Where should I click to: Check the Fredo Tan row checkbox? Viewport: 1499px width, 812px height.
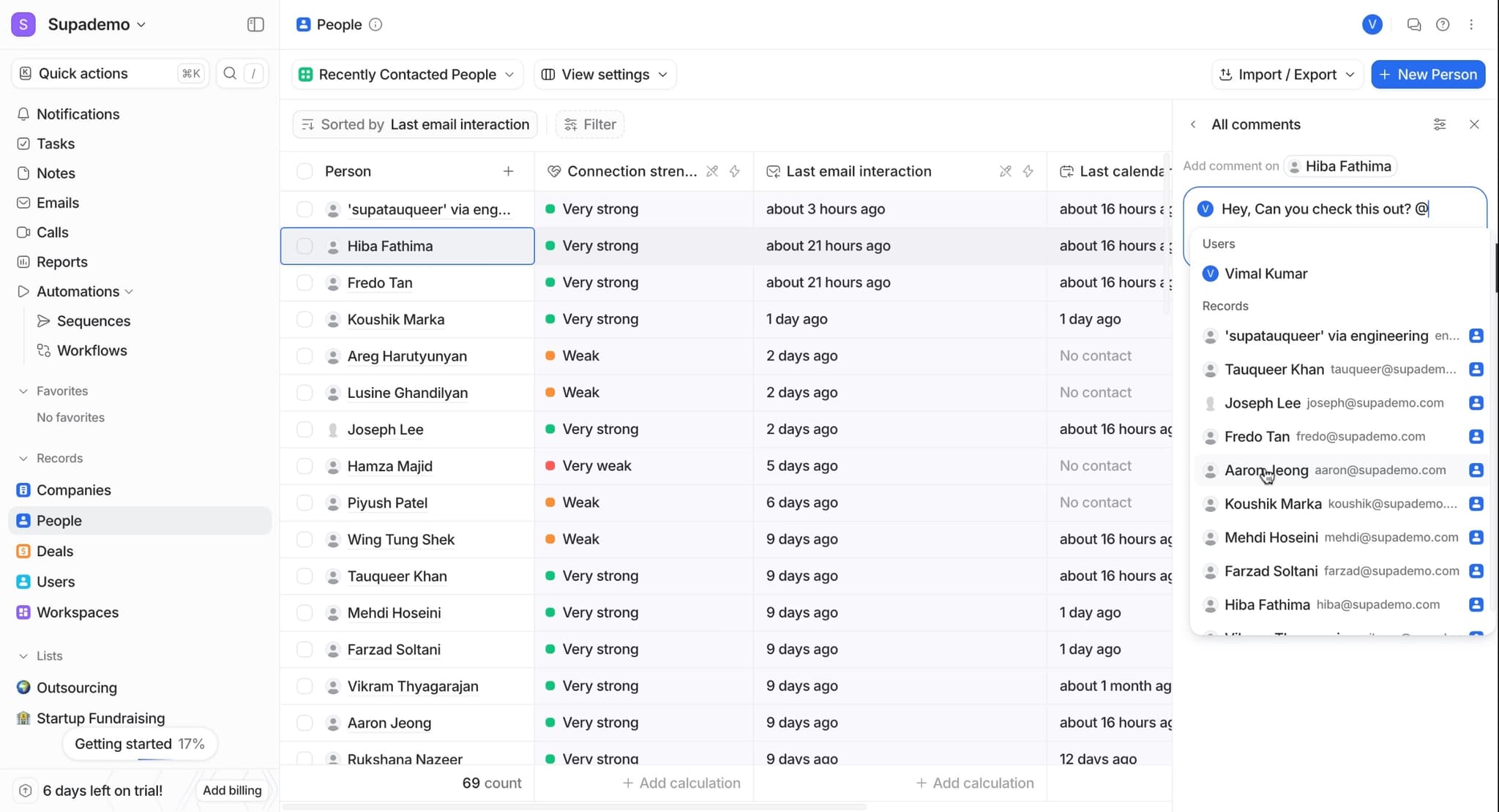tap(304, 283)
